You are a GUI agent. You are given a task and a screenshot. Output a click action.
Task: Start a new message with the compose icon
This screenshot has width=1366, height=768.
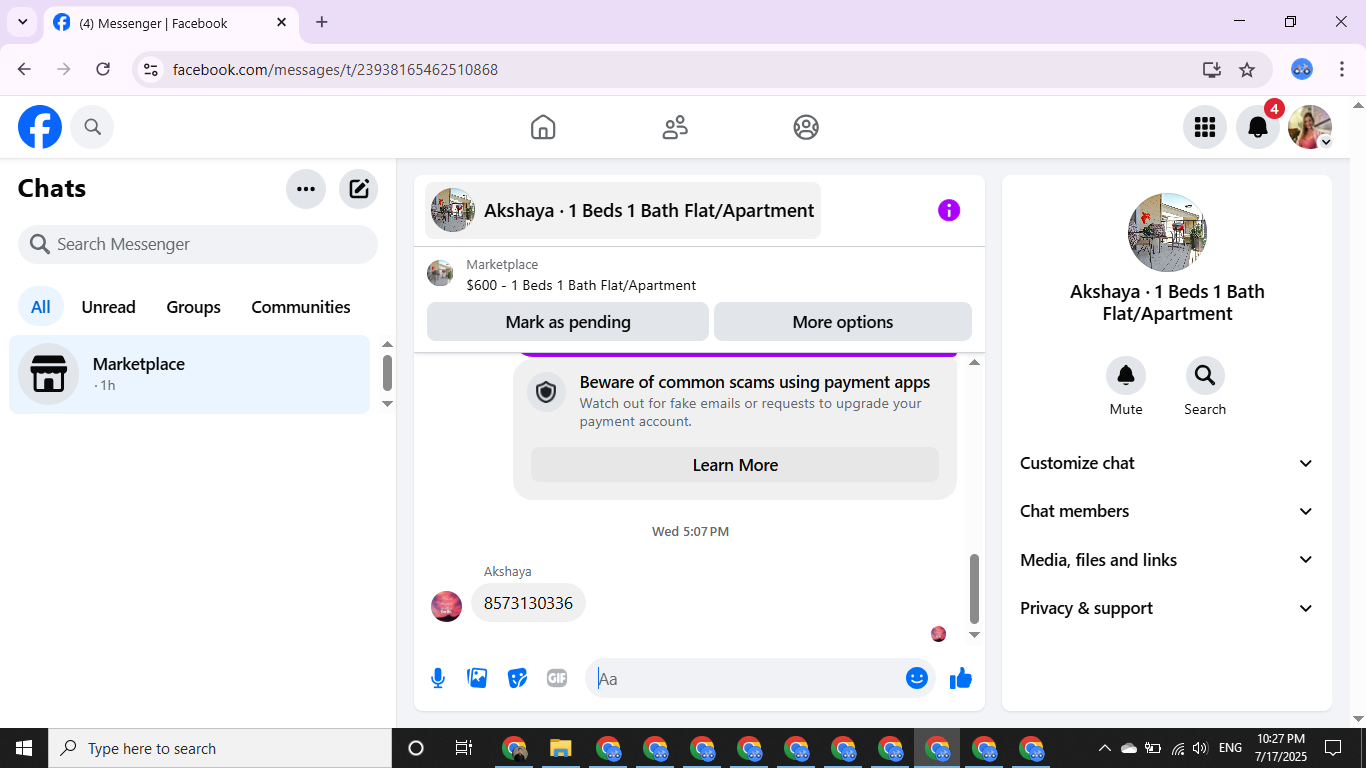(x=359, y=189)
